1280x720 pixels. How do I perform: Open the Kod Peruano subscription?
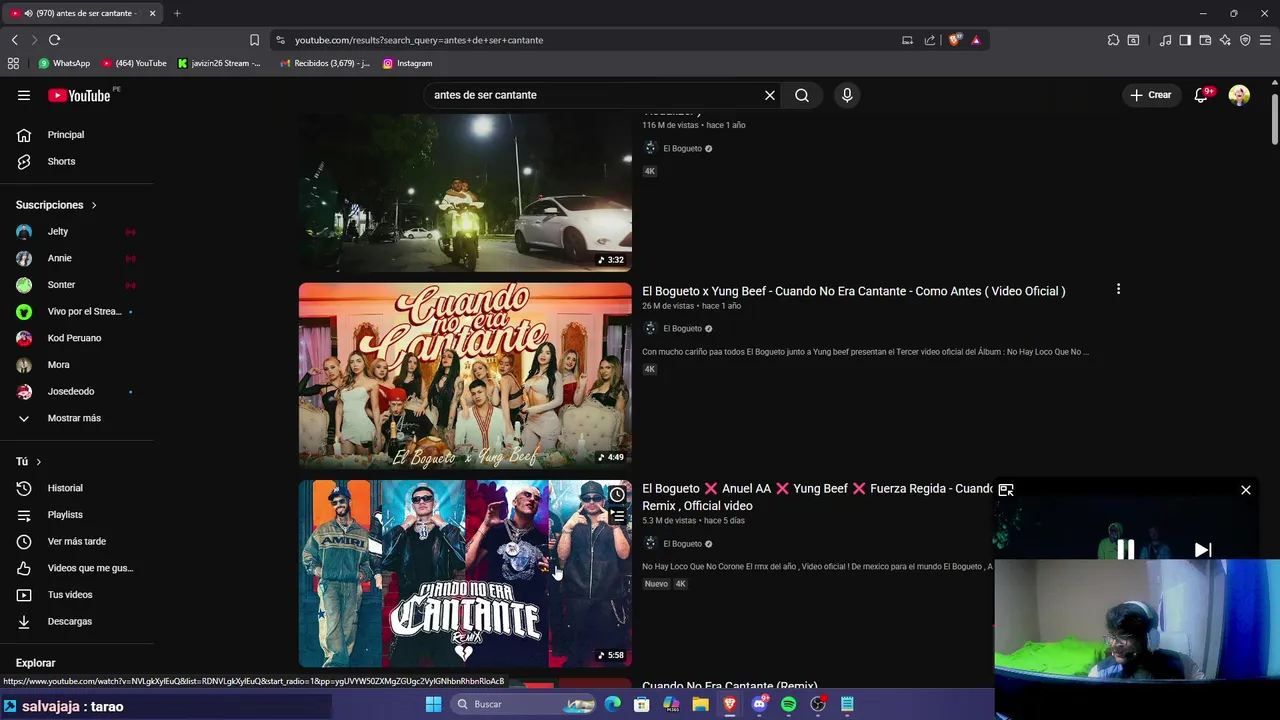pos(76,338)
